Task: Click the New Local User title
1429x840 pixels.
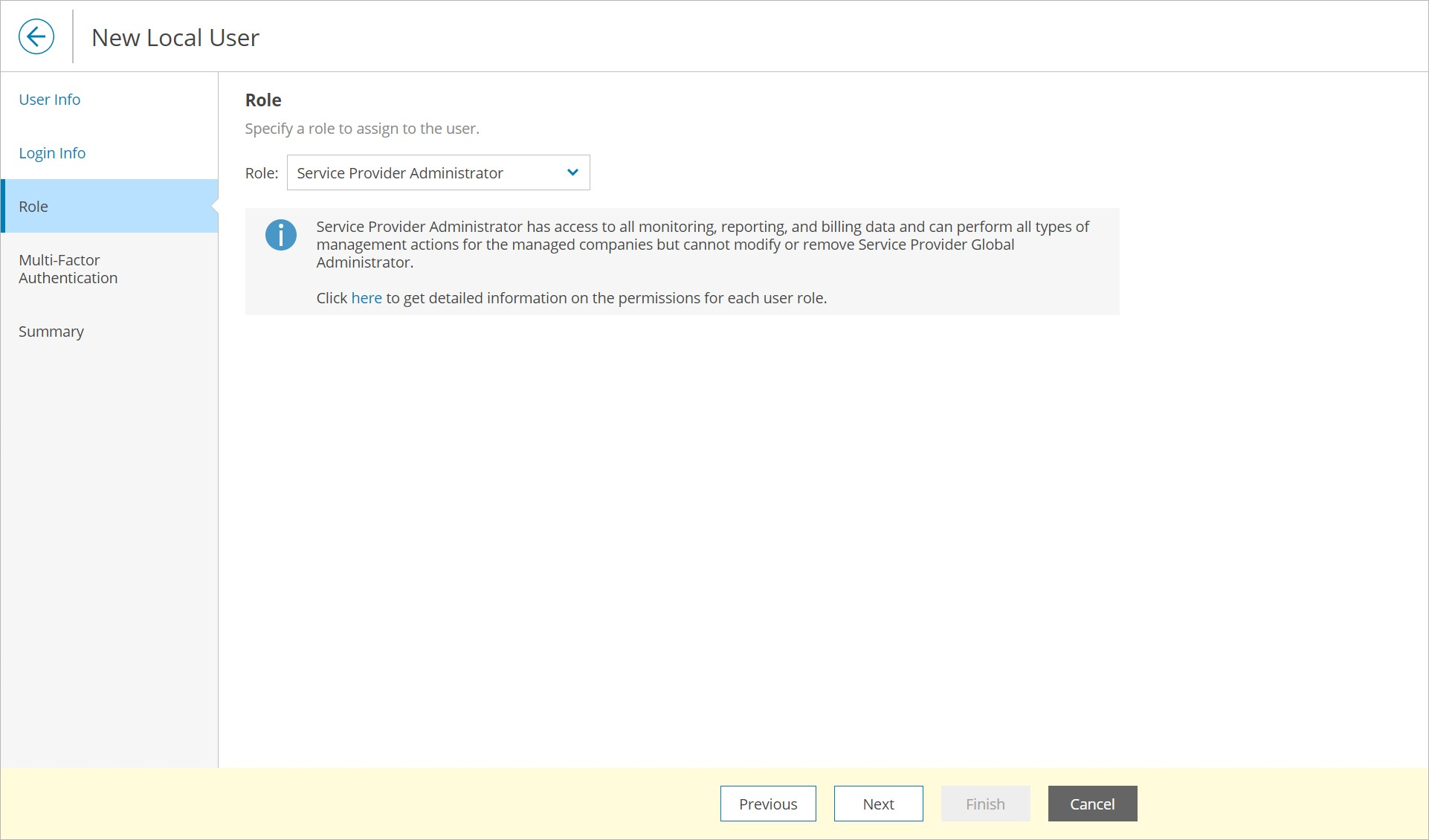Action: (175, 38)
